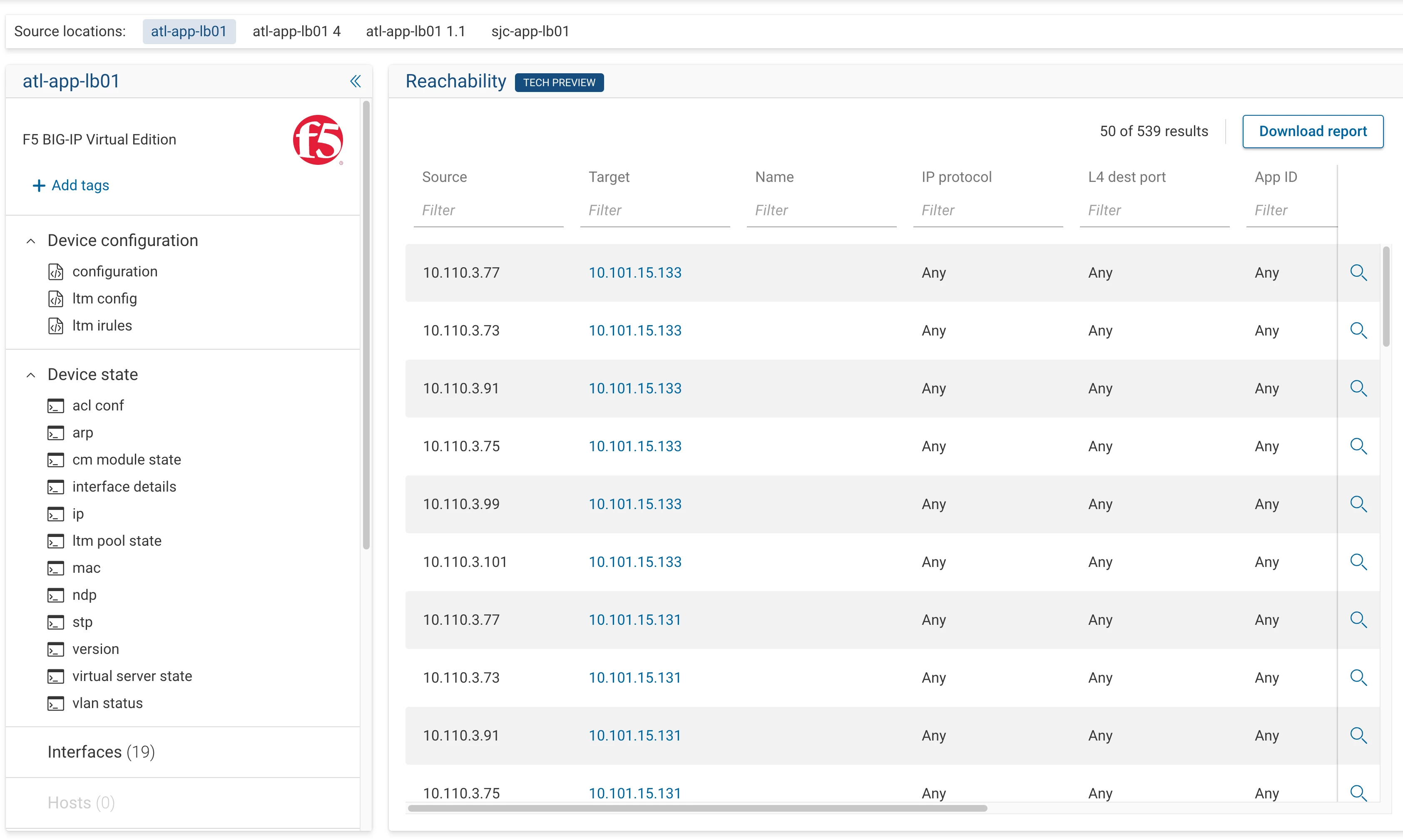The height and width of the screenshot is (840, 1403).
Task: Collapse the atl-app-lb01 side panel
Action: 355,82
